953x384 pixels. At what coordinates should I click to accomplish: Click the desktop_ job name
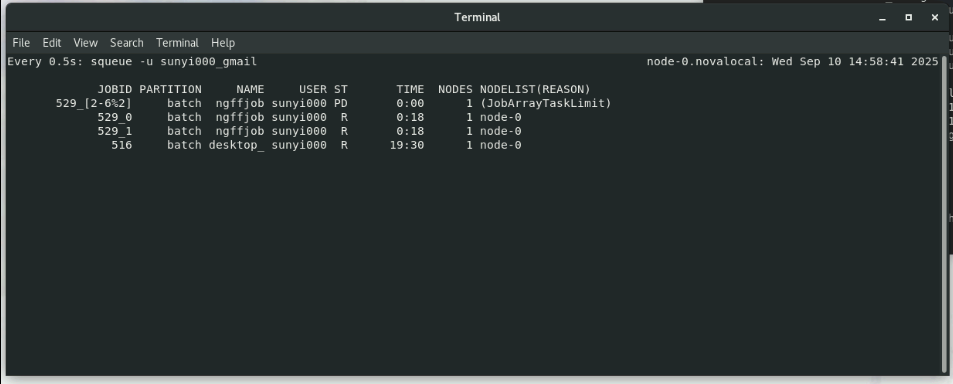coord(236,145)
